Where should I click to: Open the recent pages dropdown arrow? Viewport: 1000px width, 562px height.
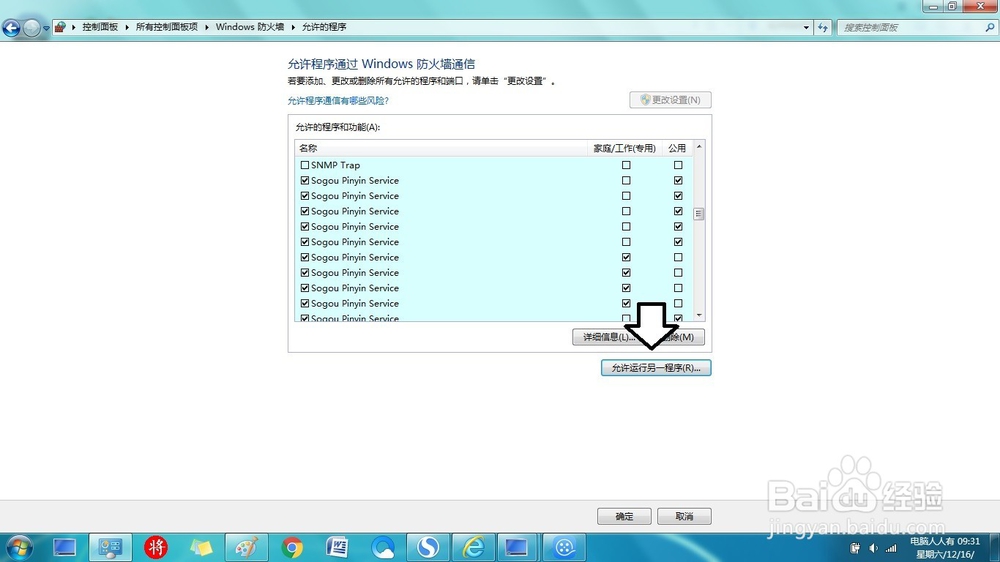coord(46,28)
